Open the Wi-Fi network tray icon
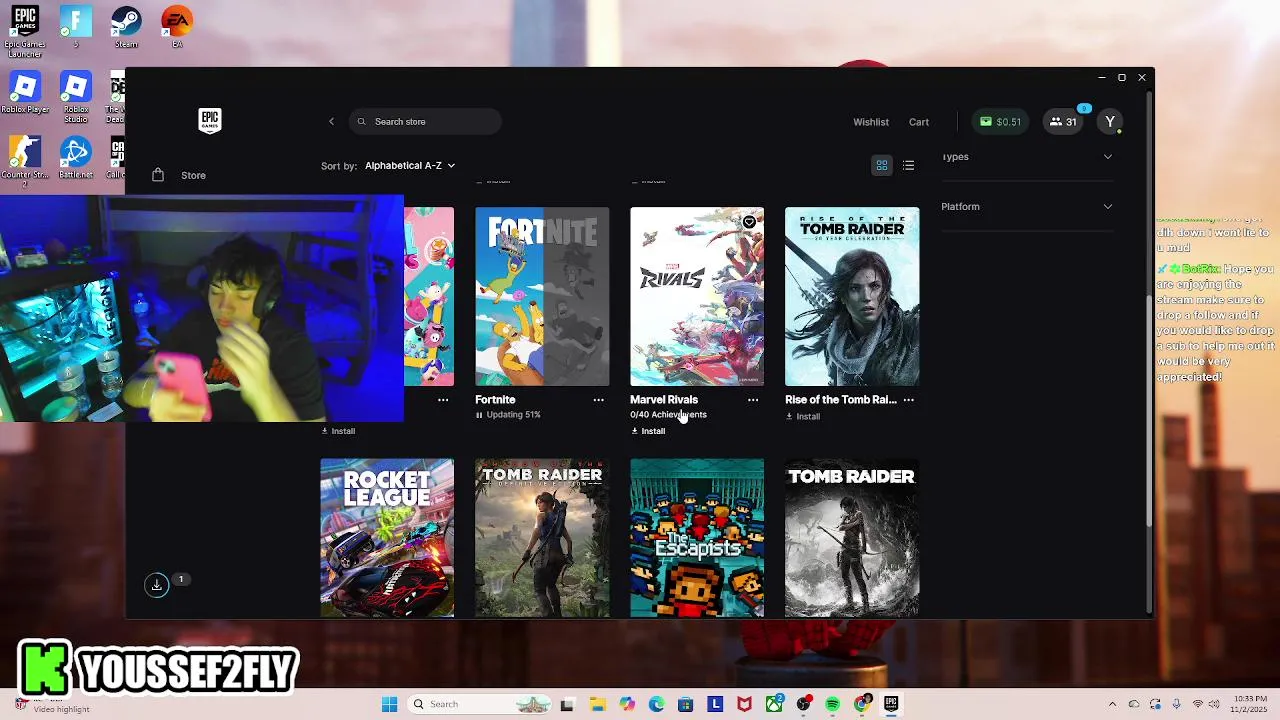1280x720 pixels. tap(1198, 704)
